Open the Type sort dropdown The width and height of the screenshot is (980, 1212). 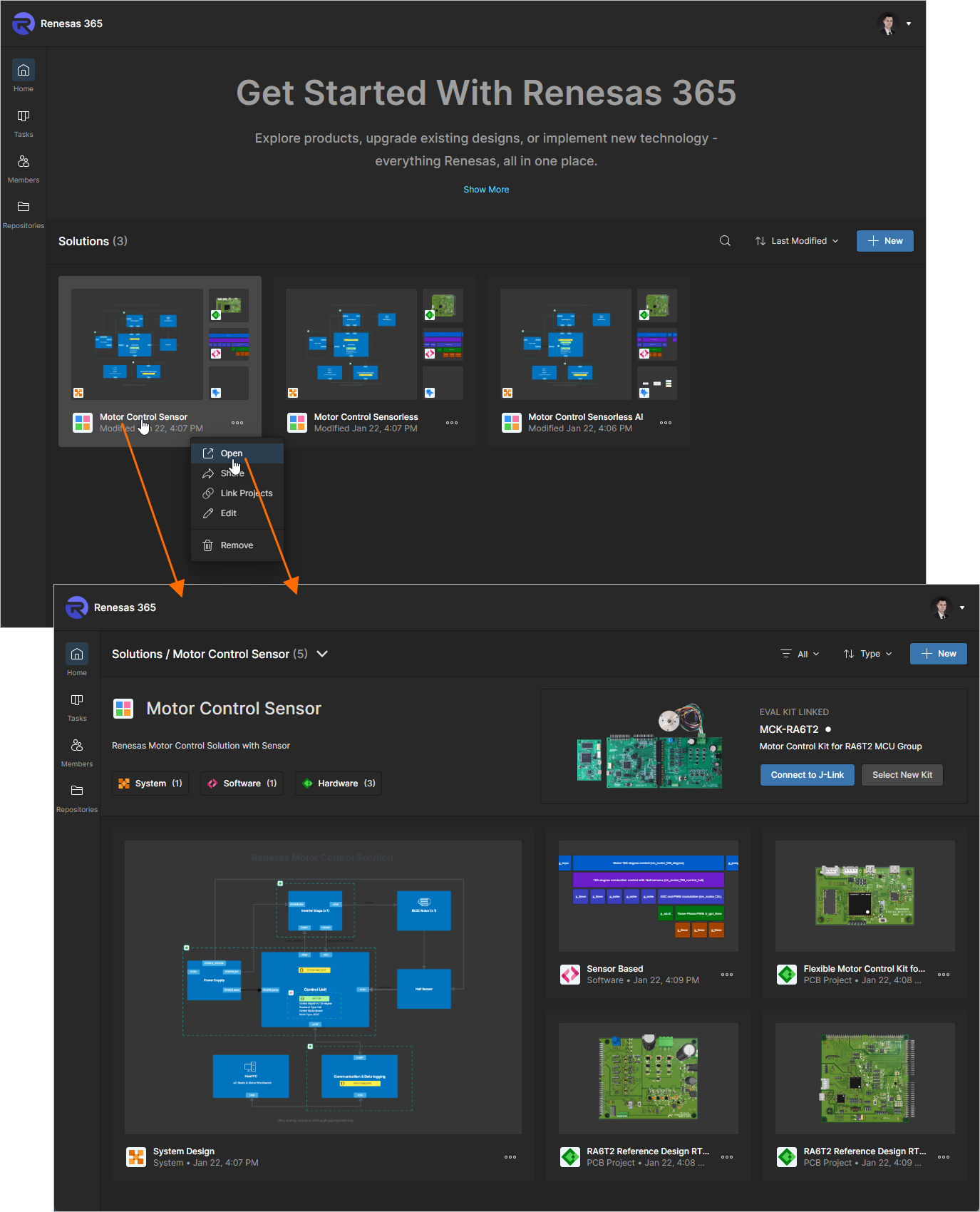click(868, 654)
